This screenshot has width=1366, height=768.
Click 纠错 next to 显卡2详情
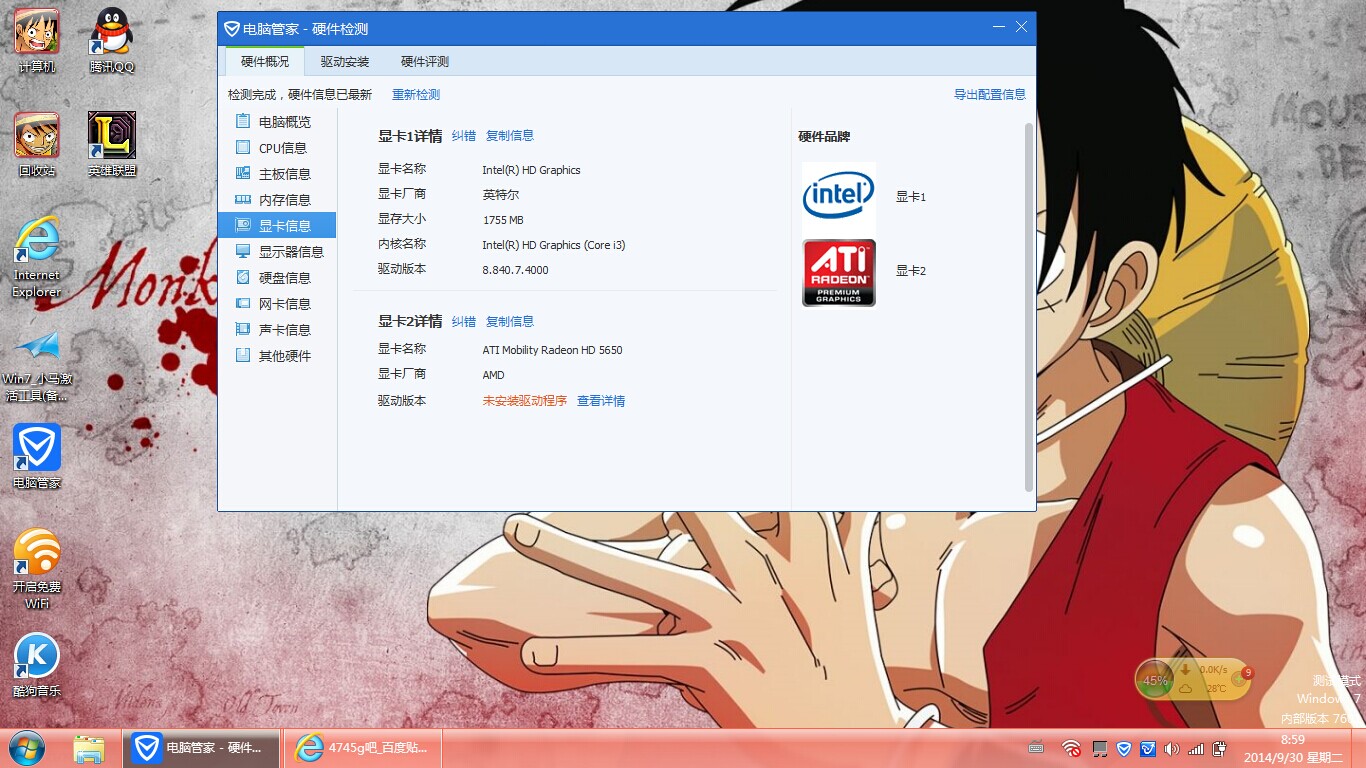coord(464,322)
